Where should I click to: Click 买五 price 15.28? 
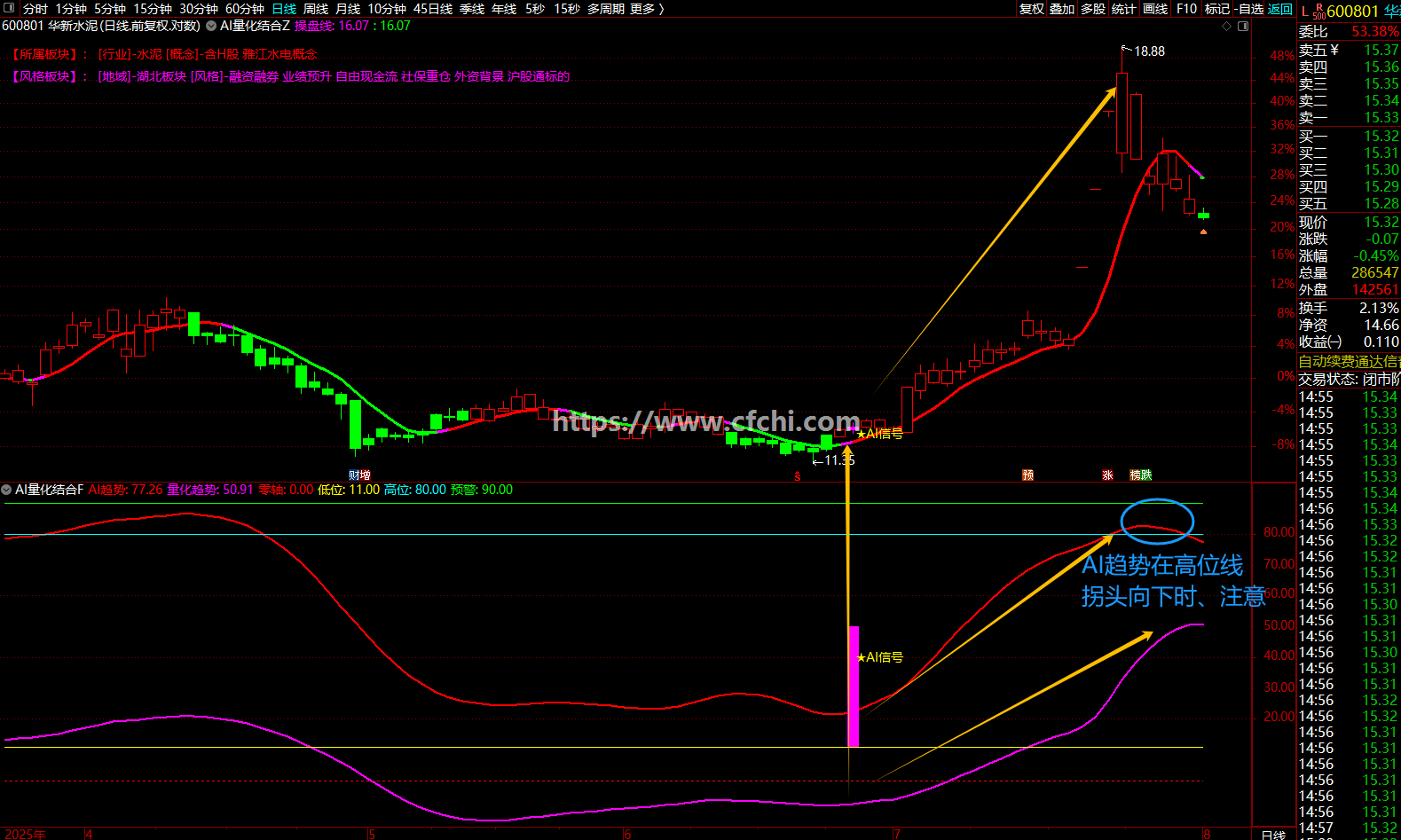coord(1381,204)
